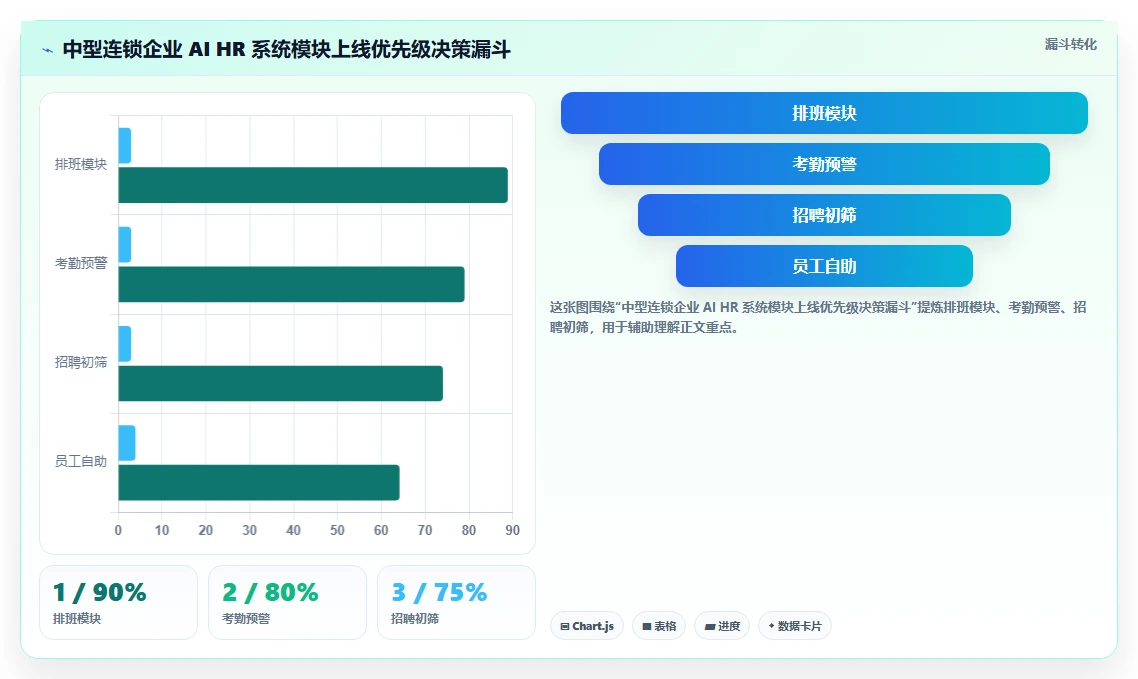Click the green 排班模块 bar in chart
Image resolution: width=1138 pixels, height=679 pixels.
(x=313, y=185)
